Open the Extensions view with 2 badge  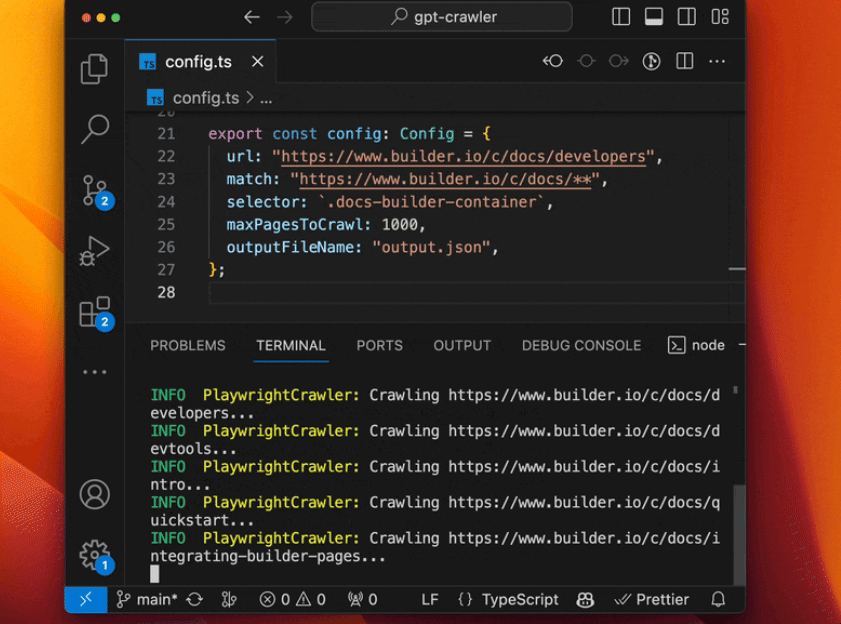coord(97,313)
